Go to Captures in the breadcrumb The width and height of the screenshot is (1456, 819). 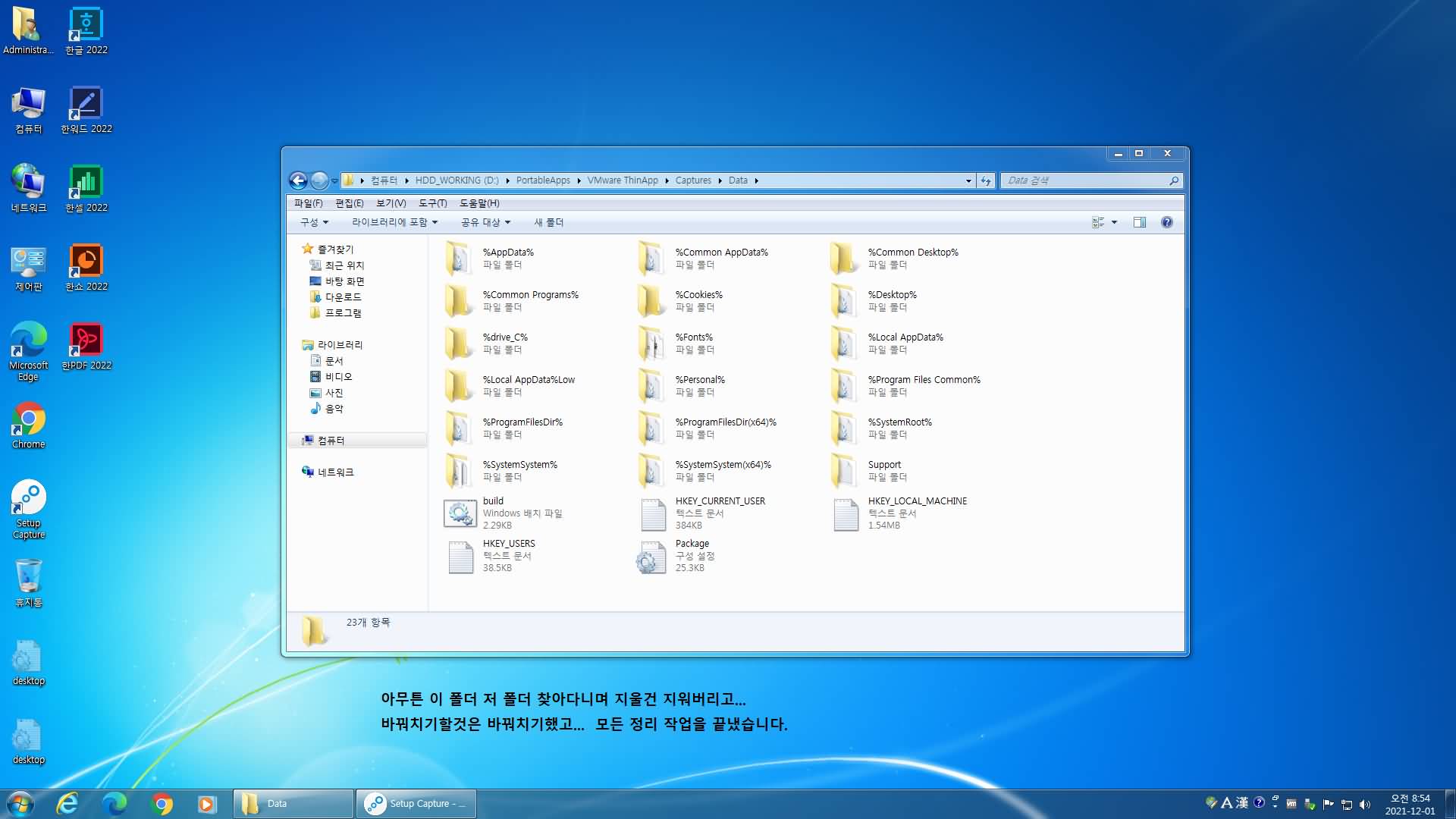point(693,180)
